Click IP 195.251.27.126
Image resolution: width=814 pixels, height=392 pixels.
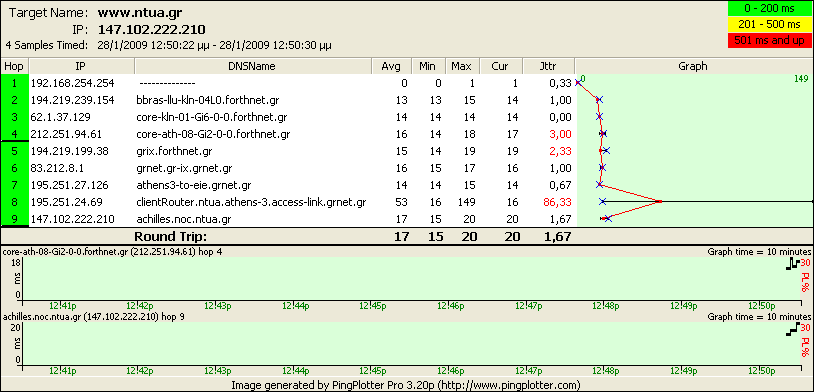pos(69,185)
